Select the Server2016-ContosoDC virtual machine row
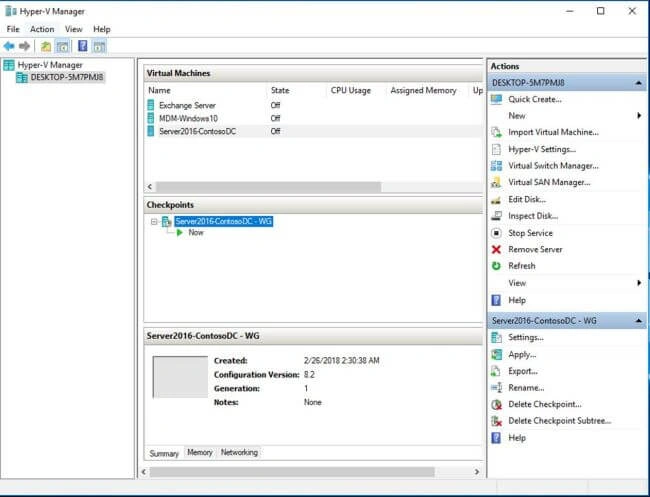Image resolution: width=650 pixels, height=497 pixels. point(313,131)
